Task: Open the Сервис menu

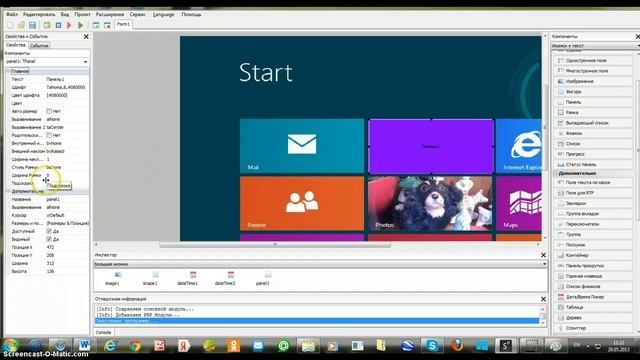Action: pyautogui.click(x=138, y=14)
